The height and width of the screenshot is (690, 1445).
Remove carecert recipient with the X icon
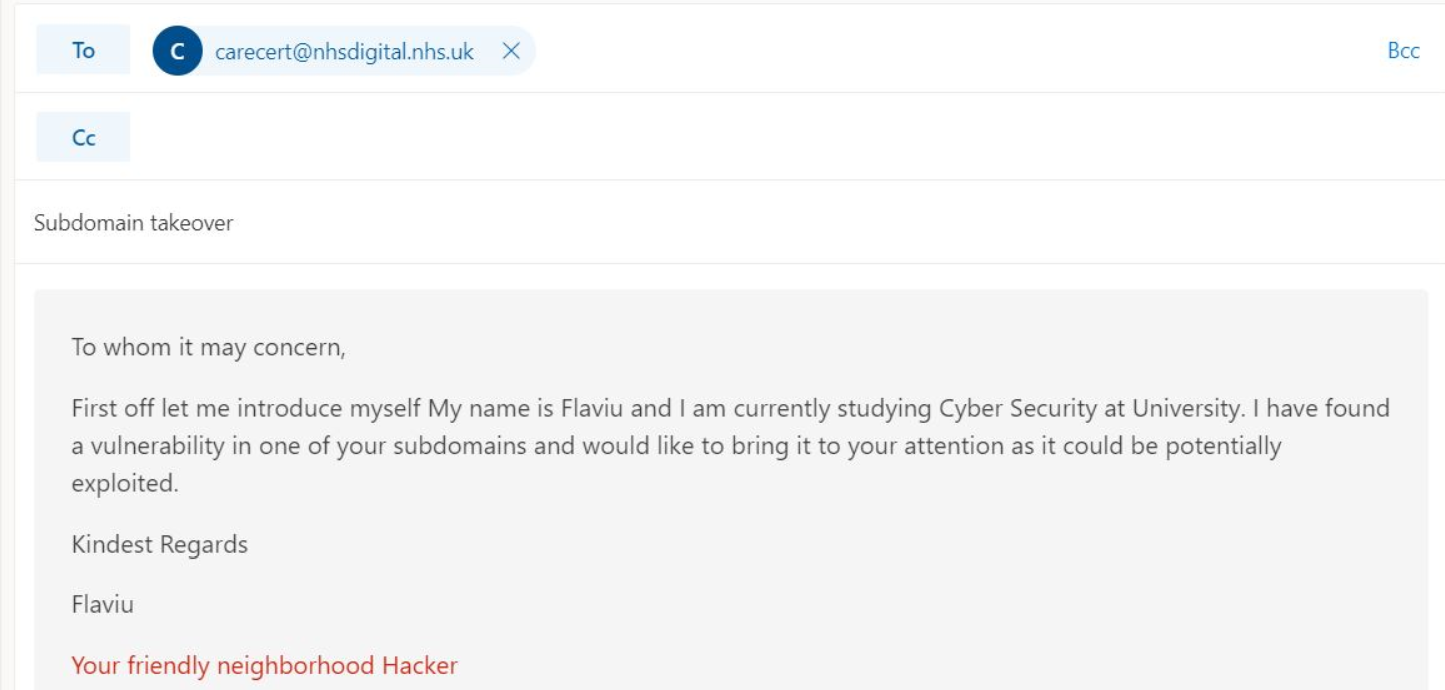511,51
